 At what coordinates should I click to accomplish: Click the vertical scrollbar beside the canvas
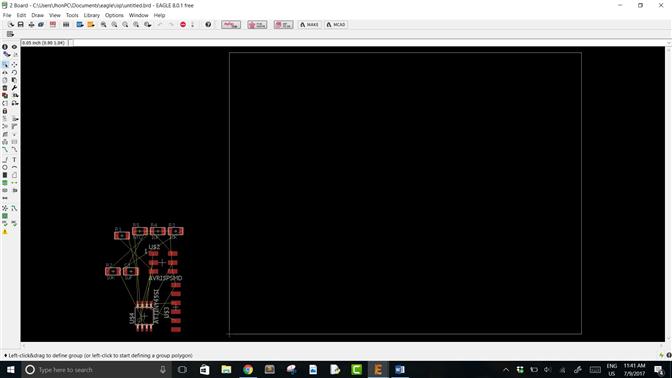668,194
